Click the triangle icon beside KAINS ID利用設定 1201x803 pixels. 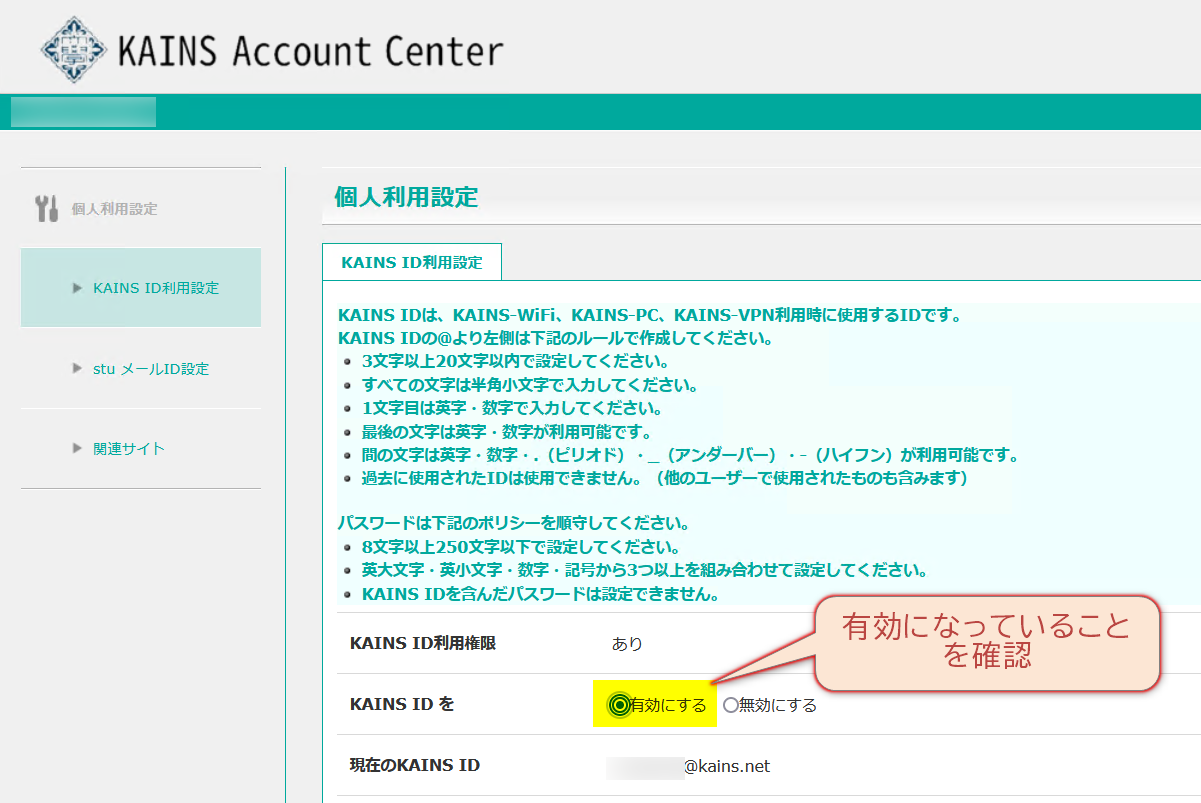pos(75,287)
